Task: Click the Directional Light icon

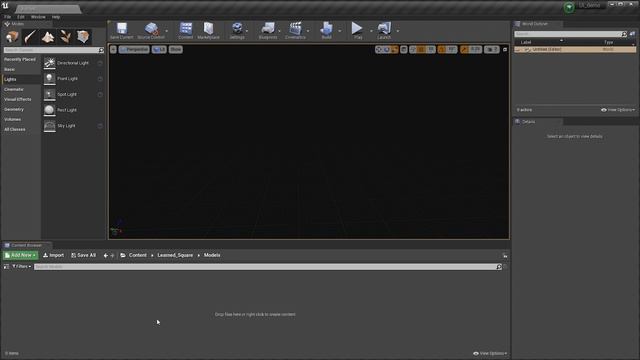Action: click(49, 63)
